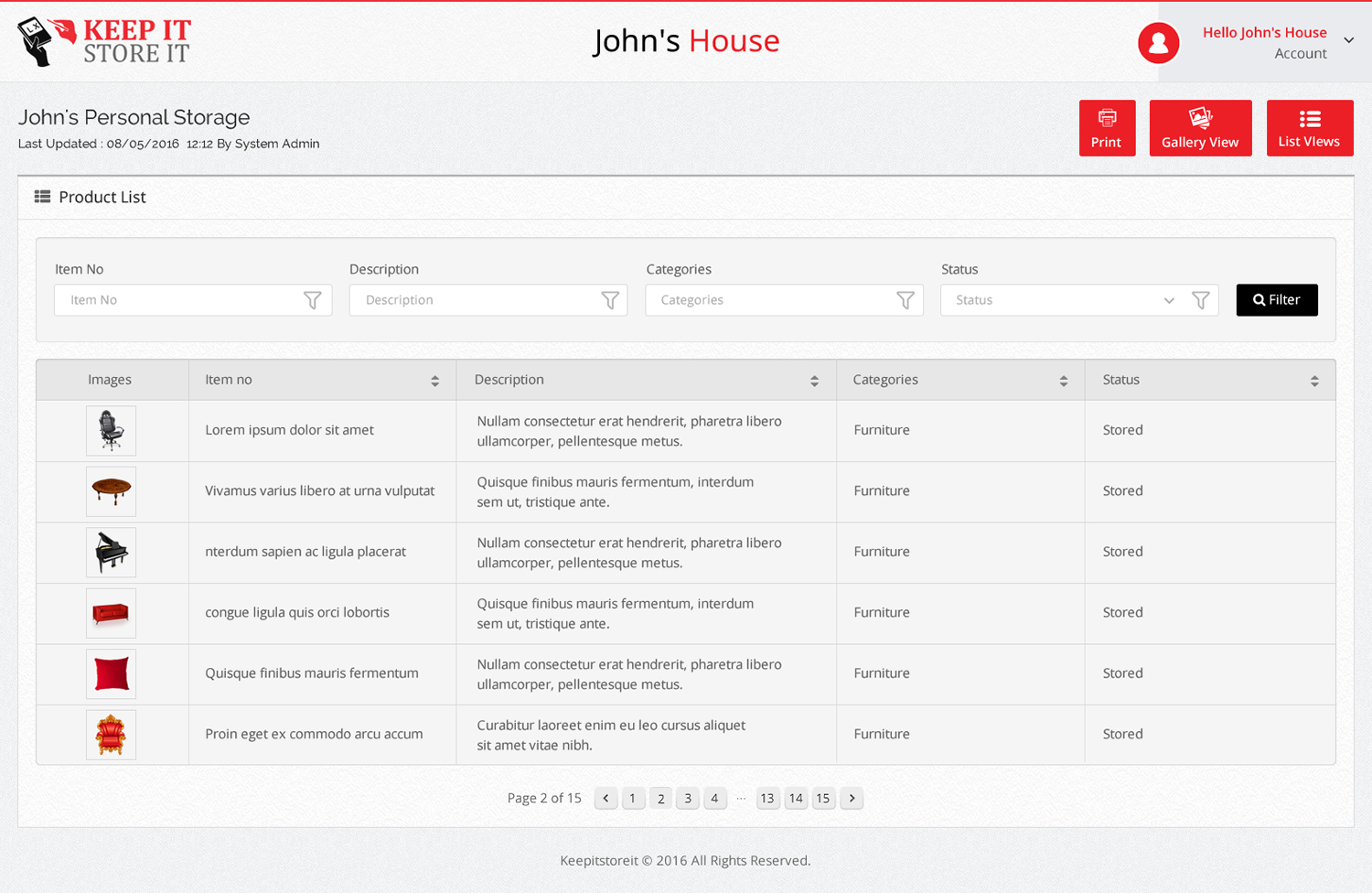This screenshot has width=1372, height=893.
Task: Sort table by Categories column
Action: (1063, 381)
